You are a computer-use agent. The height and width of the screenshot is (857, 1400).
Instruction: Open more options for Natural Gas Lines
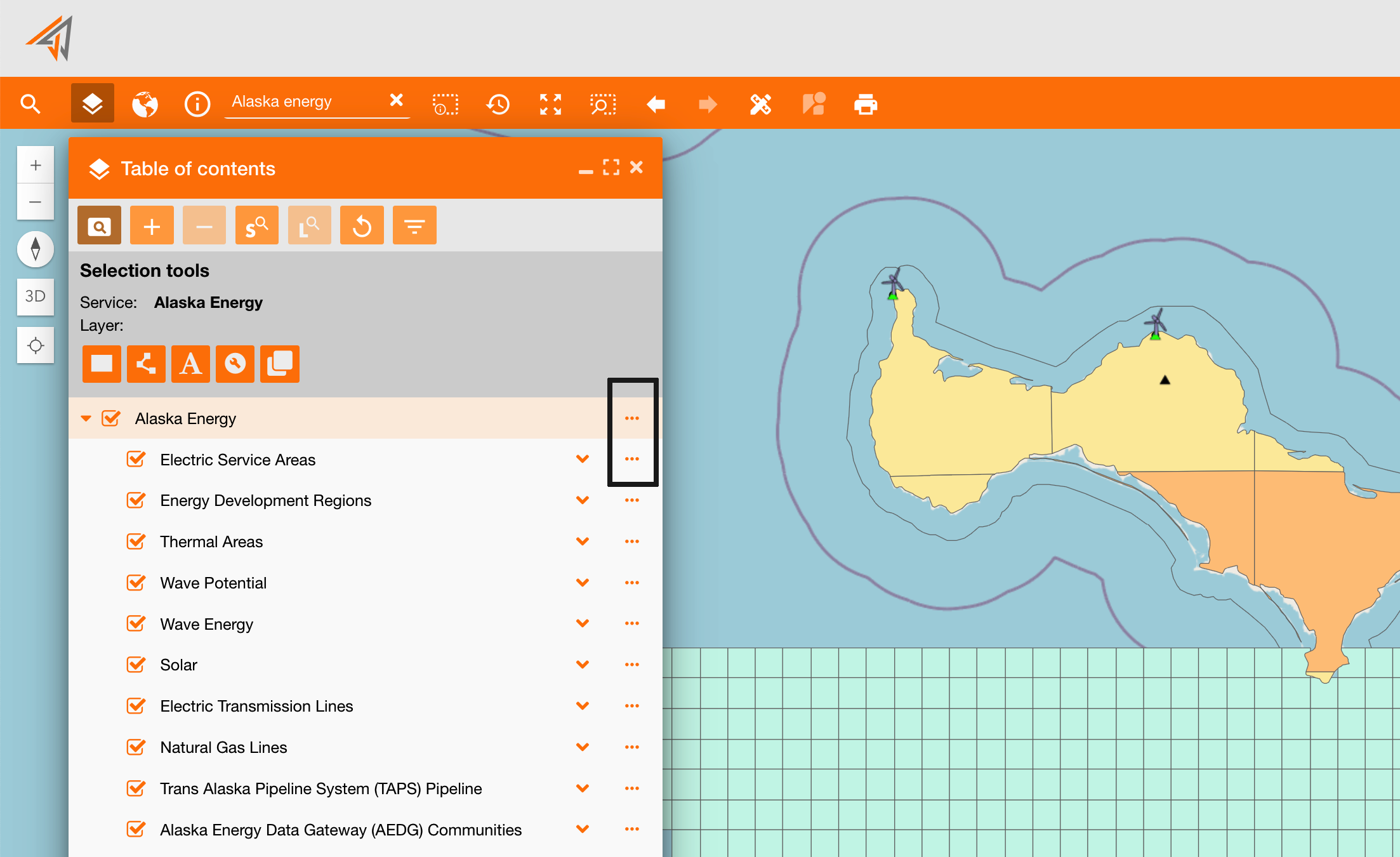(632, 747)
